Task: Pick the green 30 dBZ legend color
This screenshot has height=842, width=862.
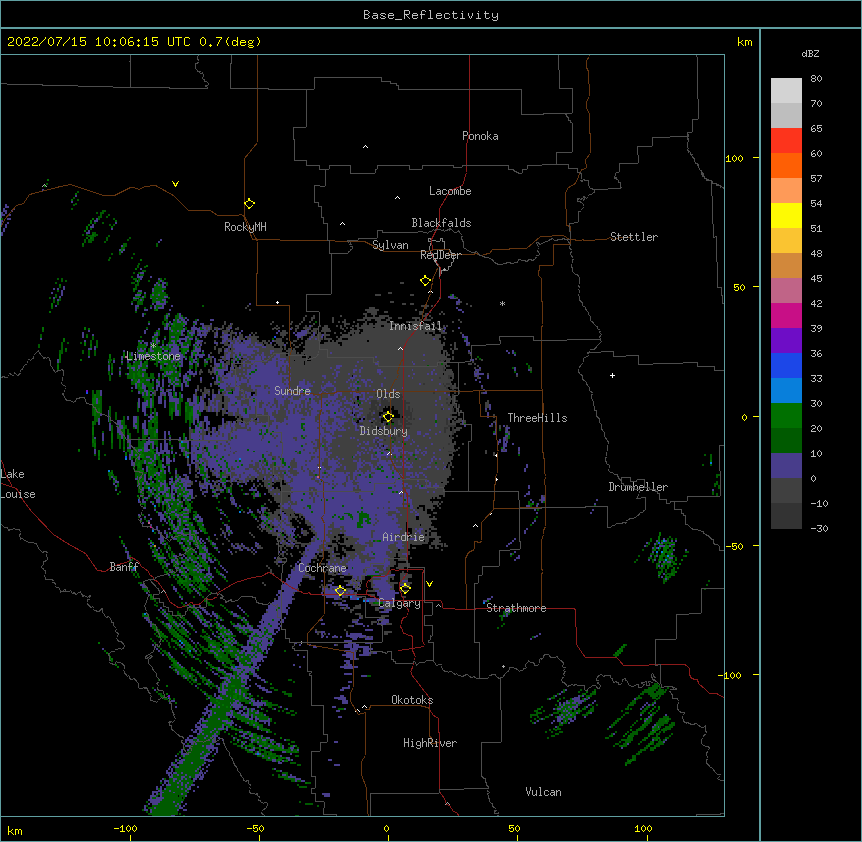Action: 786,416
